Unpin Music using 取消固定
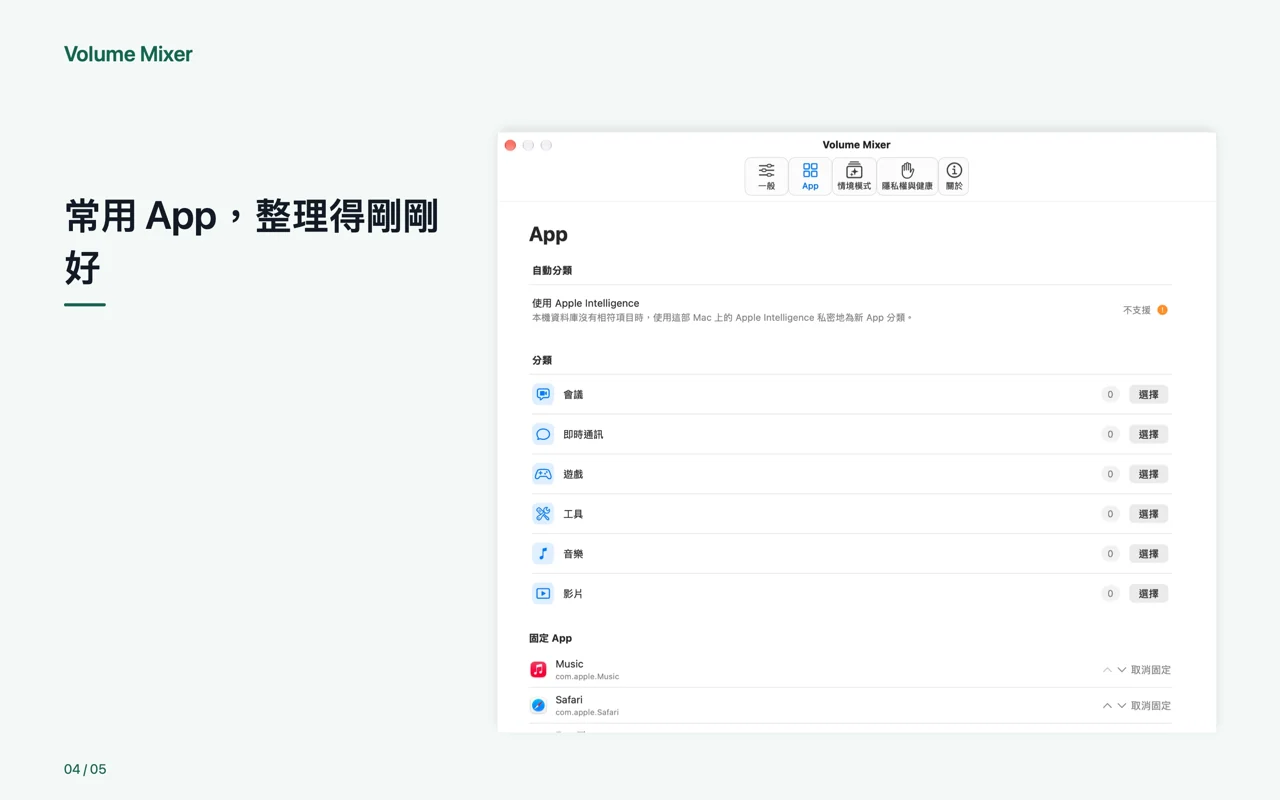Screen dimensions: 1280x800 click(x=1151, y=670)
